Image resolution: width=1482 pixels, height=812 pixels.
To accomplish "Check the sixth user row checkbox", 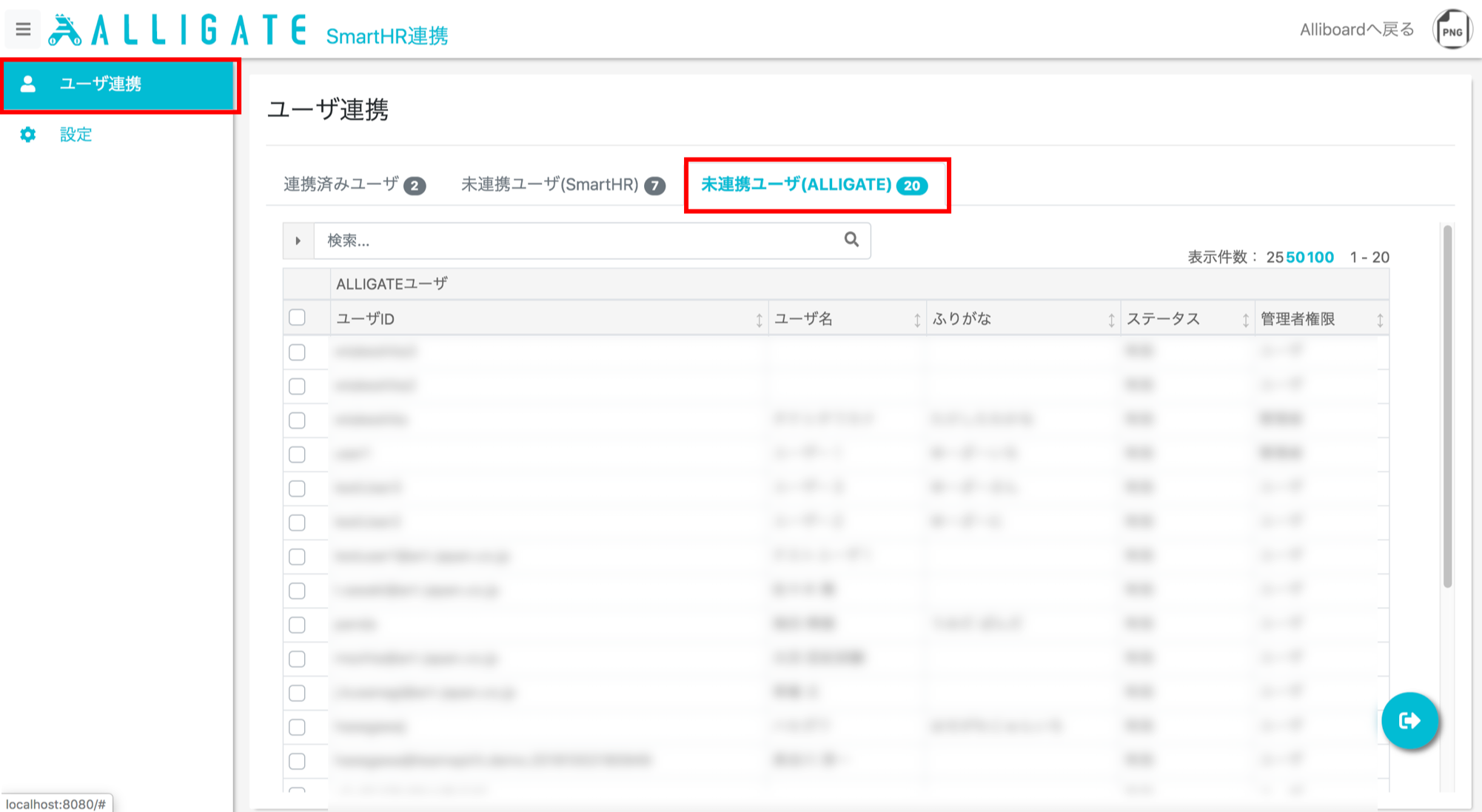I will coord(297,523).
